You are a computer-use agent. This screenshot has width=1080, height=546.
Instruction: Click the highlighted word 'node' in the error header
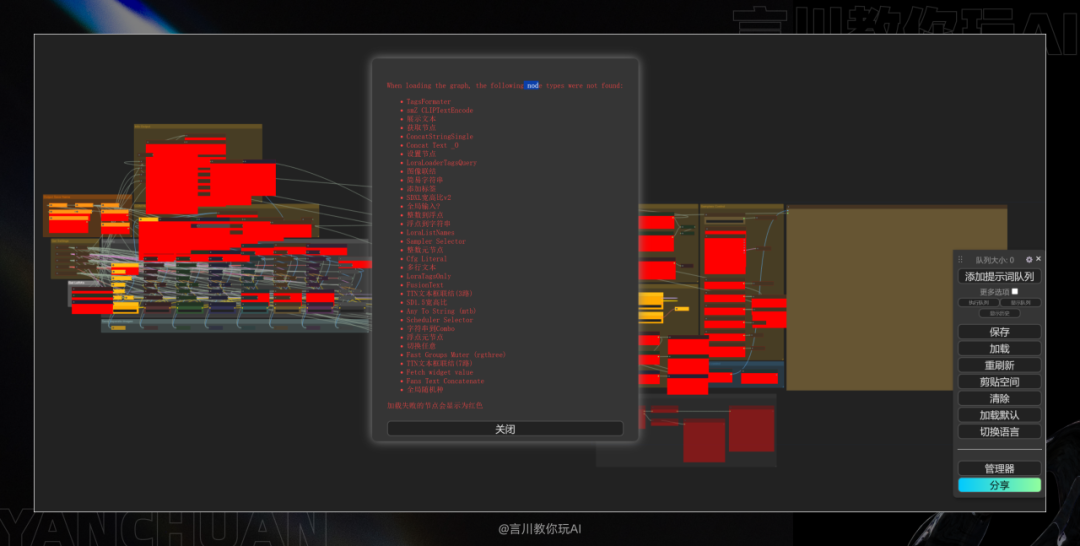[x=532, y=85]
